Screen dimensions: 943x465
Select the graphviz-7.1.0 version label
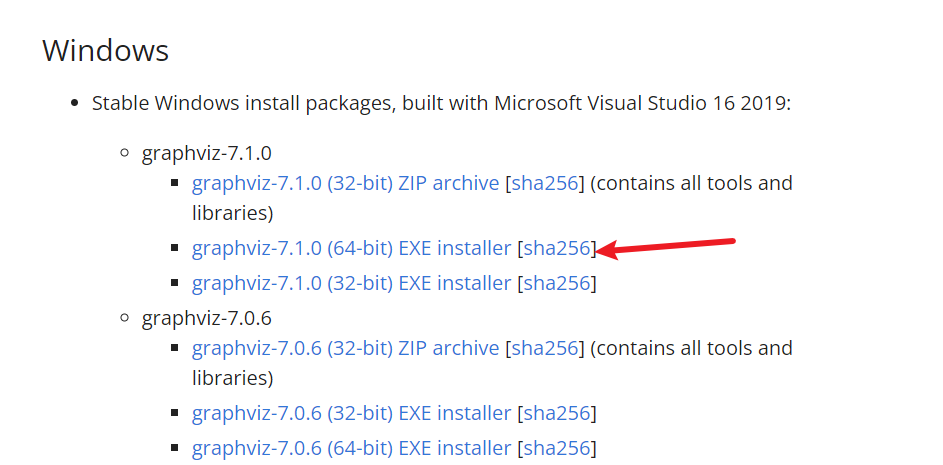206,153
